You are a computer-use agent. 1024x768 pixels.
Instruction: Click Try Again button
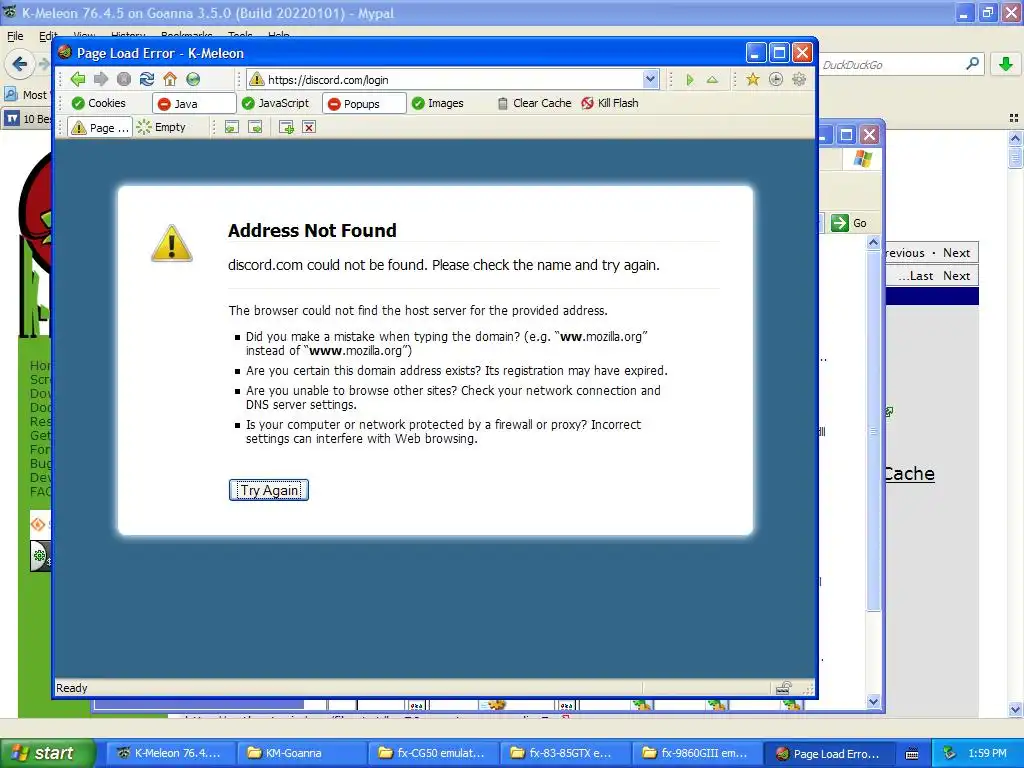click(x=268, y=490)
